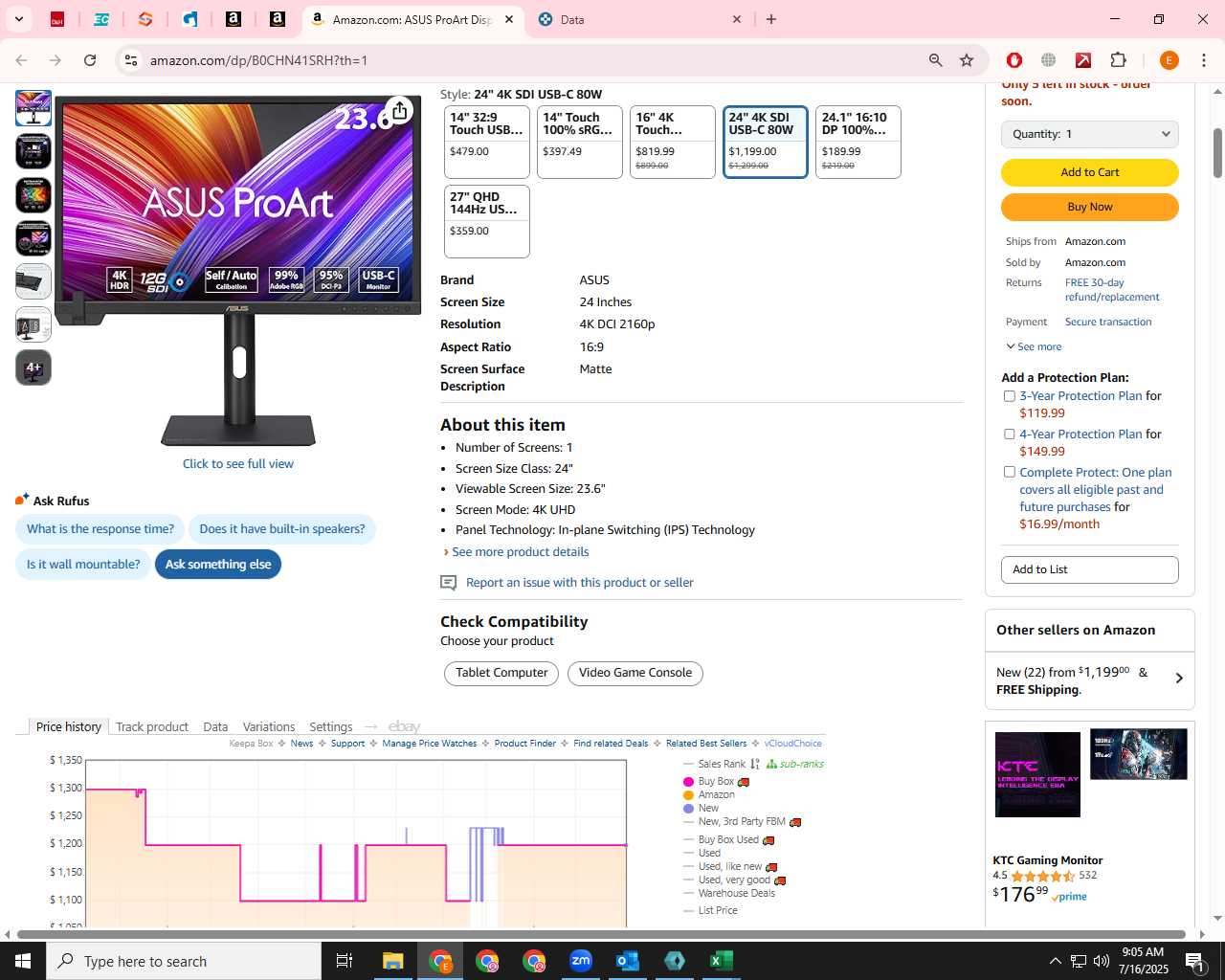Open Outlook from the taskbar
Screen dimensions: 1225x980
click(628, 961)
